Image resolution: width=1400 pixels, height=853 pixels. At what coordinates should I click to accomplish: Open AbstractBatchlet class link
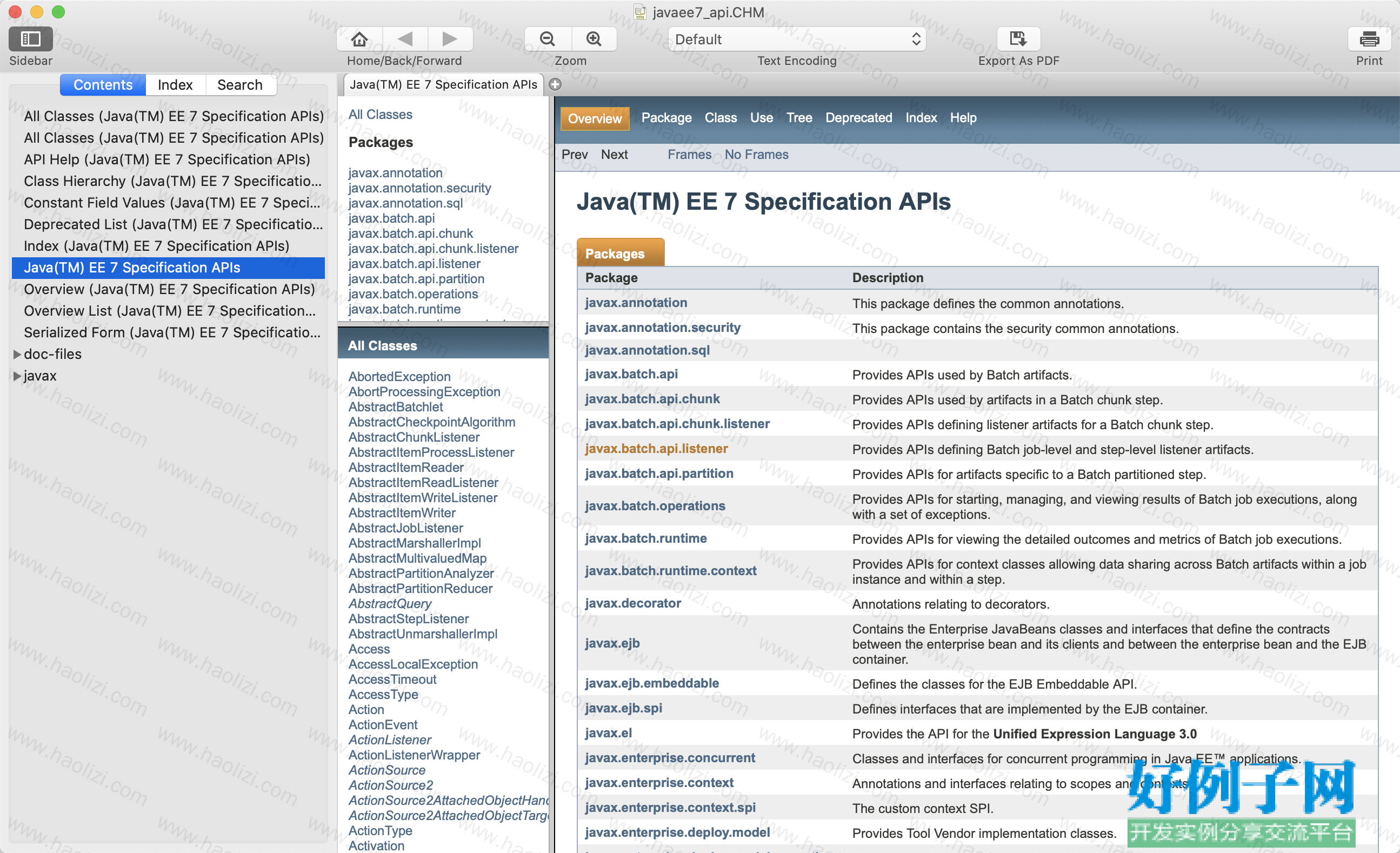[x=396, y=407]
